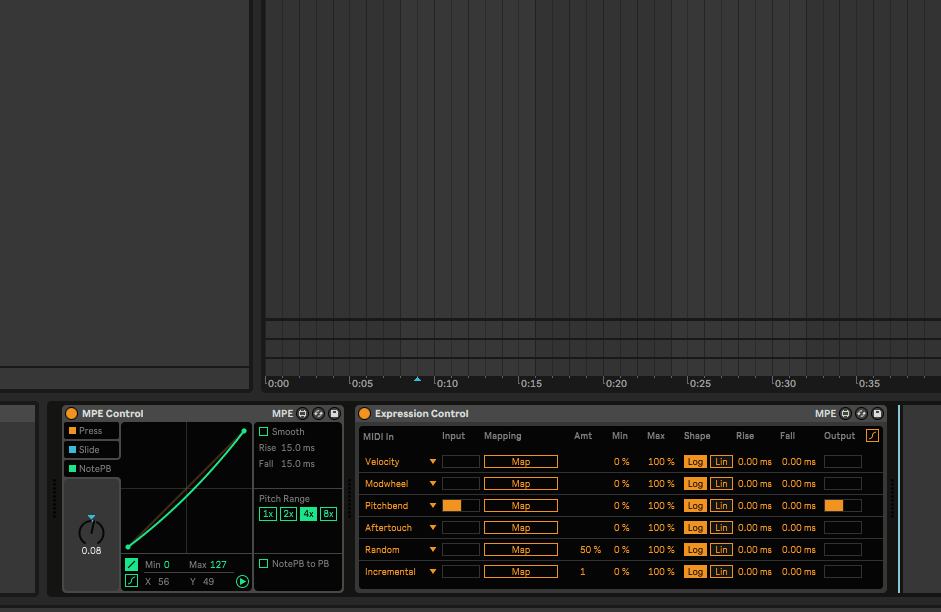This screenshot has width=941, height=612.
Task: Switch to the Slide tab
Action: tap(91, 450)
